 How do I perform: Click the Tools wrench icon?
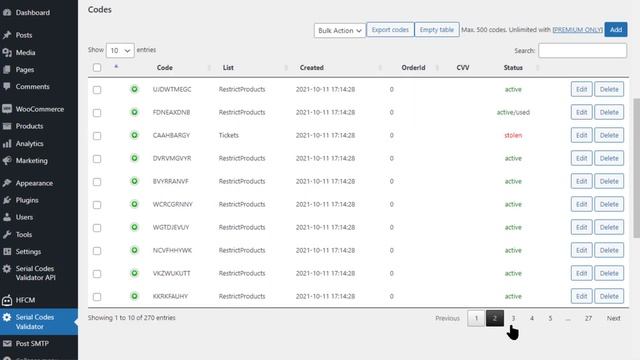[7, 234]
